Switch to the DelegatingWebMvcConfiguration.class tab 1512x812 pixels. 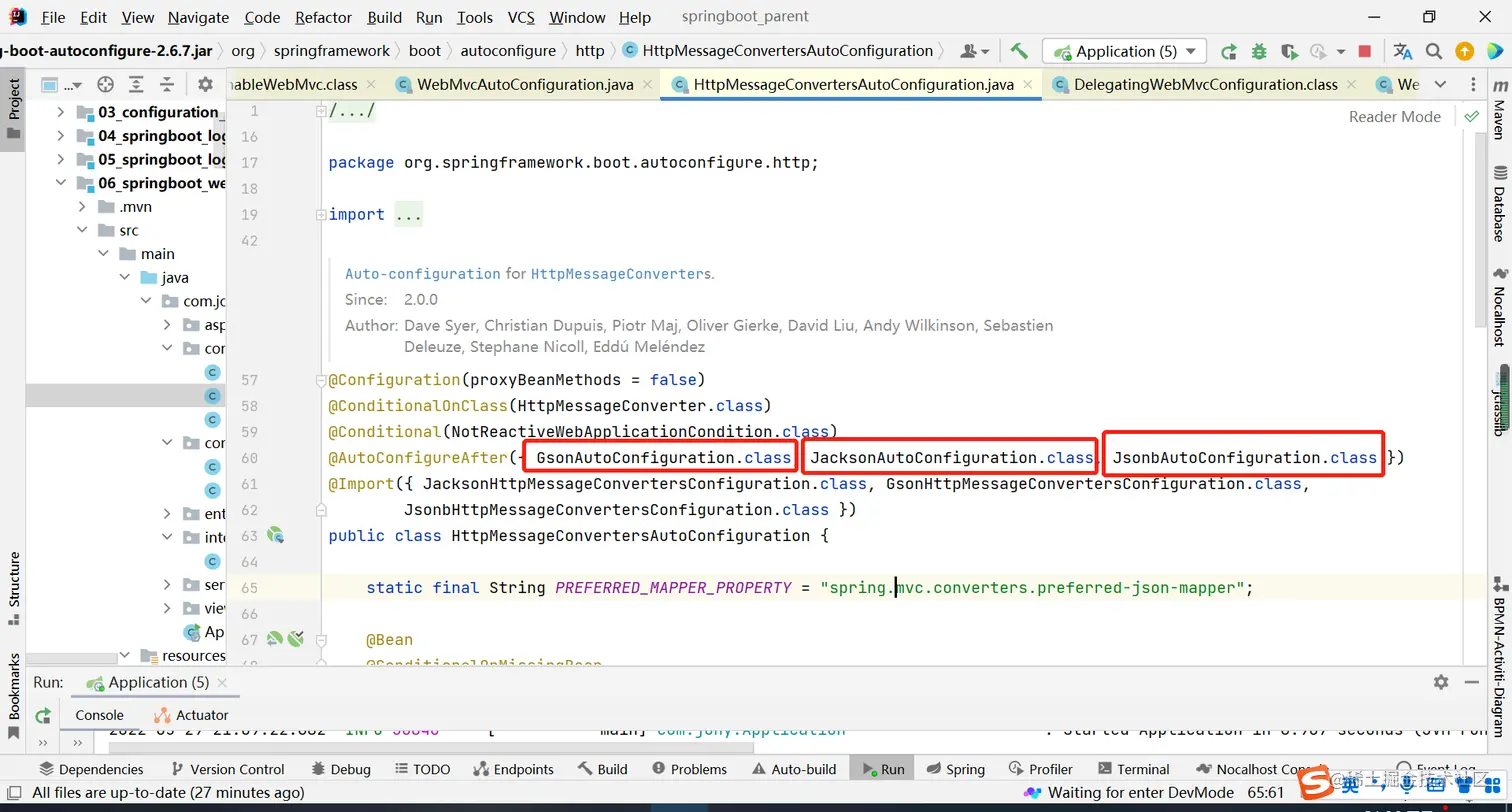coord(1205,85)
